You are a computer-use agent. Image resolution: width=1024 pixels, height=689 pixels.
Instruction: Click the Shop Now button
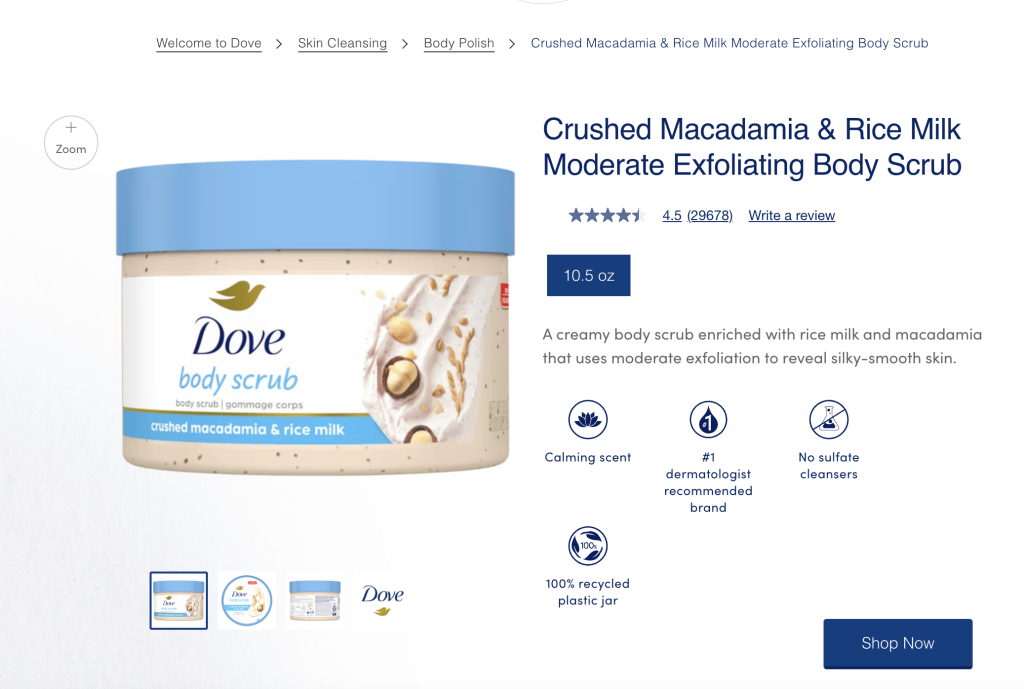[x=897, y=643]
